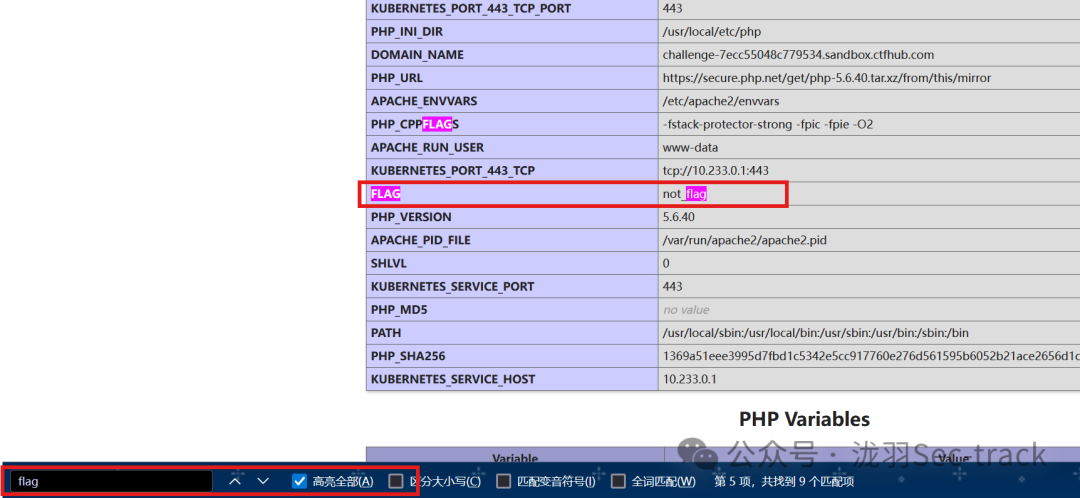
Task: Click the Variable column header
Action: [x=515, y=457]
